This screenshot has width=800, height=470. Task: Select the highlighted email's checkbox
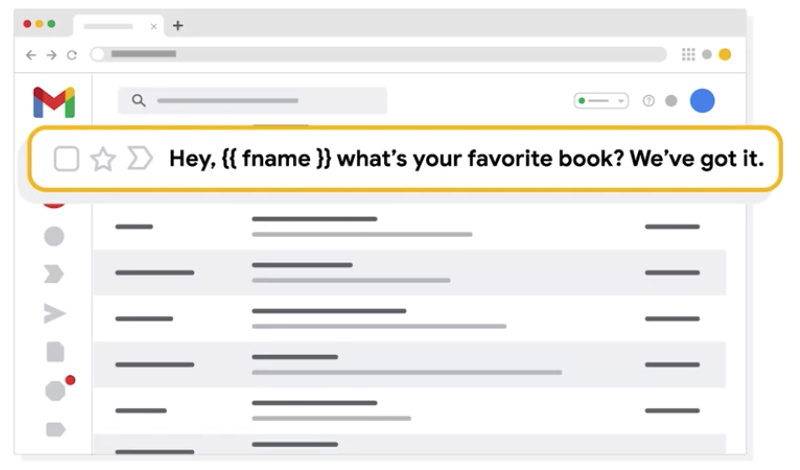coord(66,159)
